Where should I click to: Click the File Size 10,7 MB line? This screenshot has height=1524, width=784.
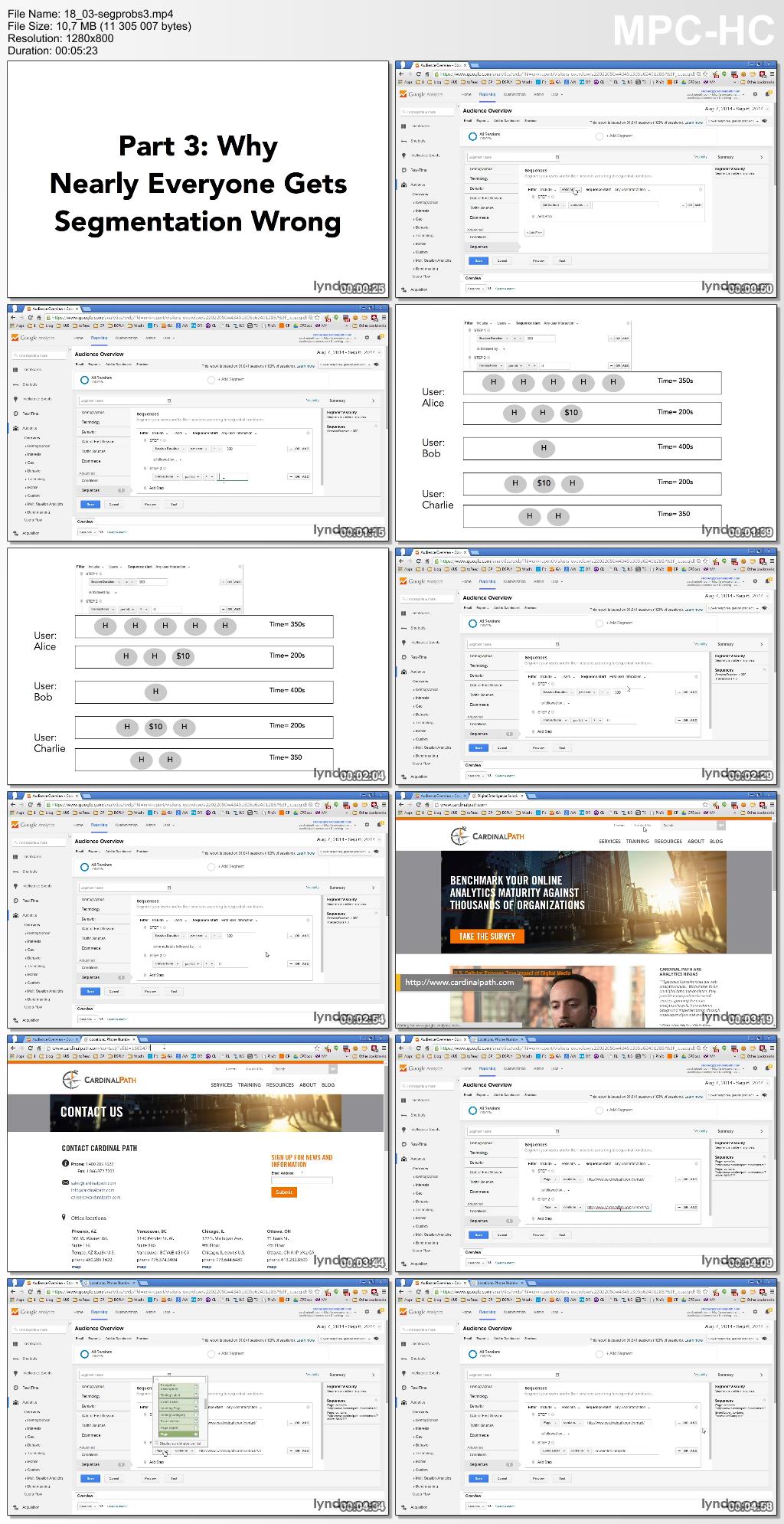click(x=100, y=26)
